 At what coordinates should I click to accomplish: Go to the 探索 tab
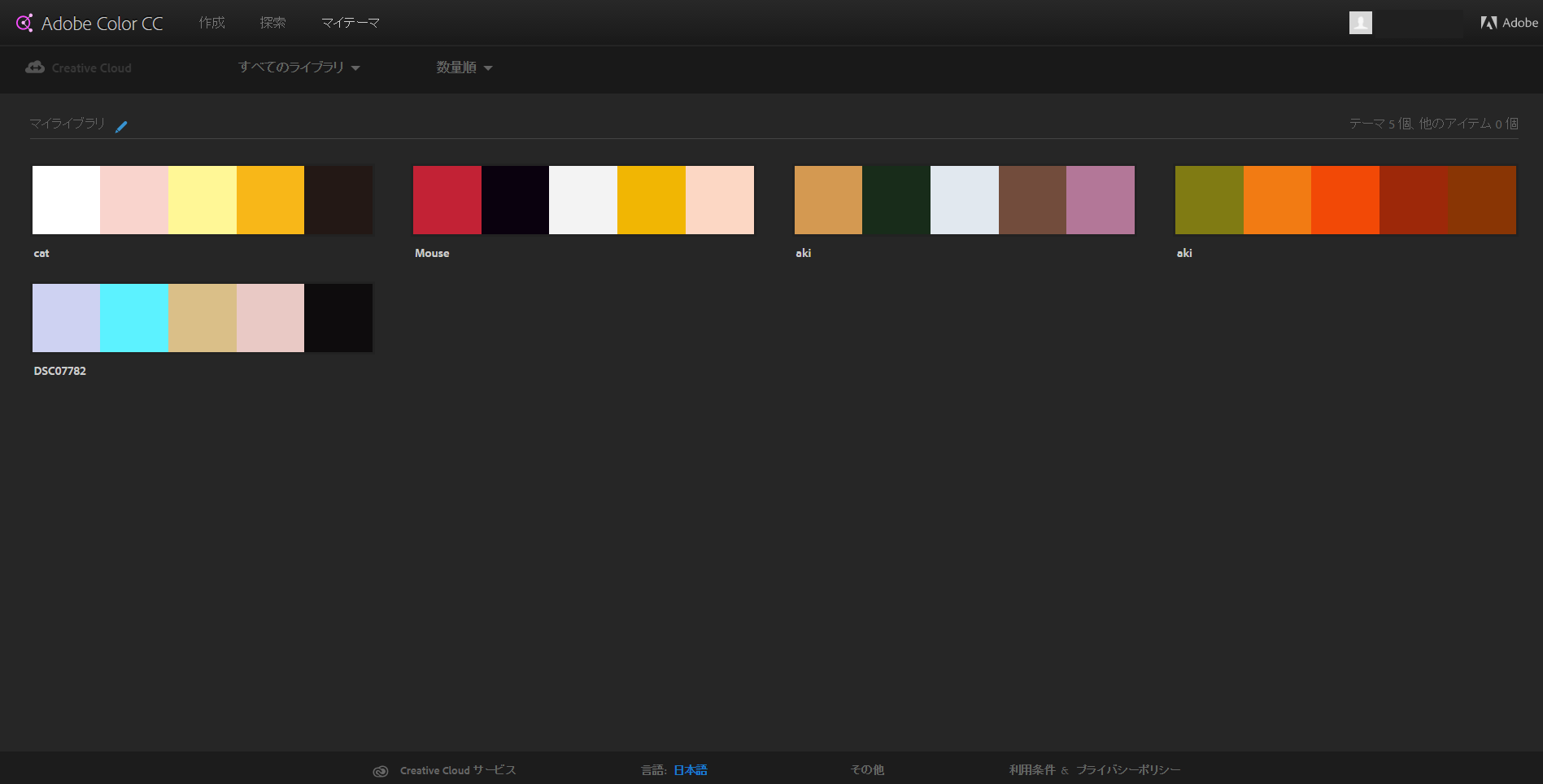pyautogui.click(x=272, y=23)
